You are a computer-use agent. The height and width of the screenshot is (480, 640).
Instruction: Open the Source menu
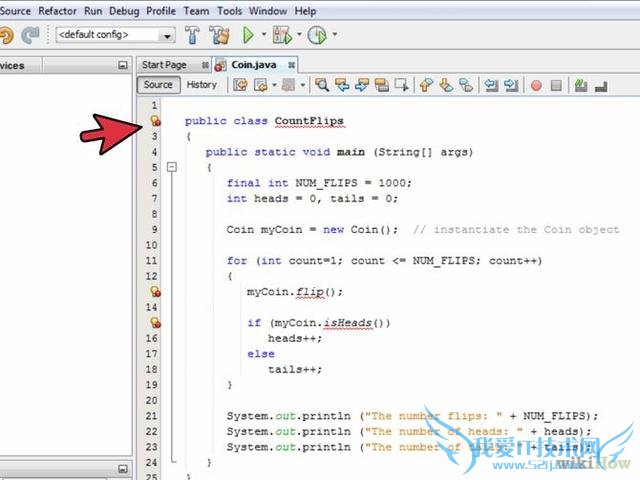pos(15,11)
